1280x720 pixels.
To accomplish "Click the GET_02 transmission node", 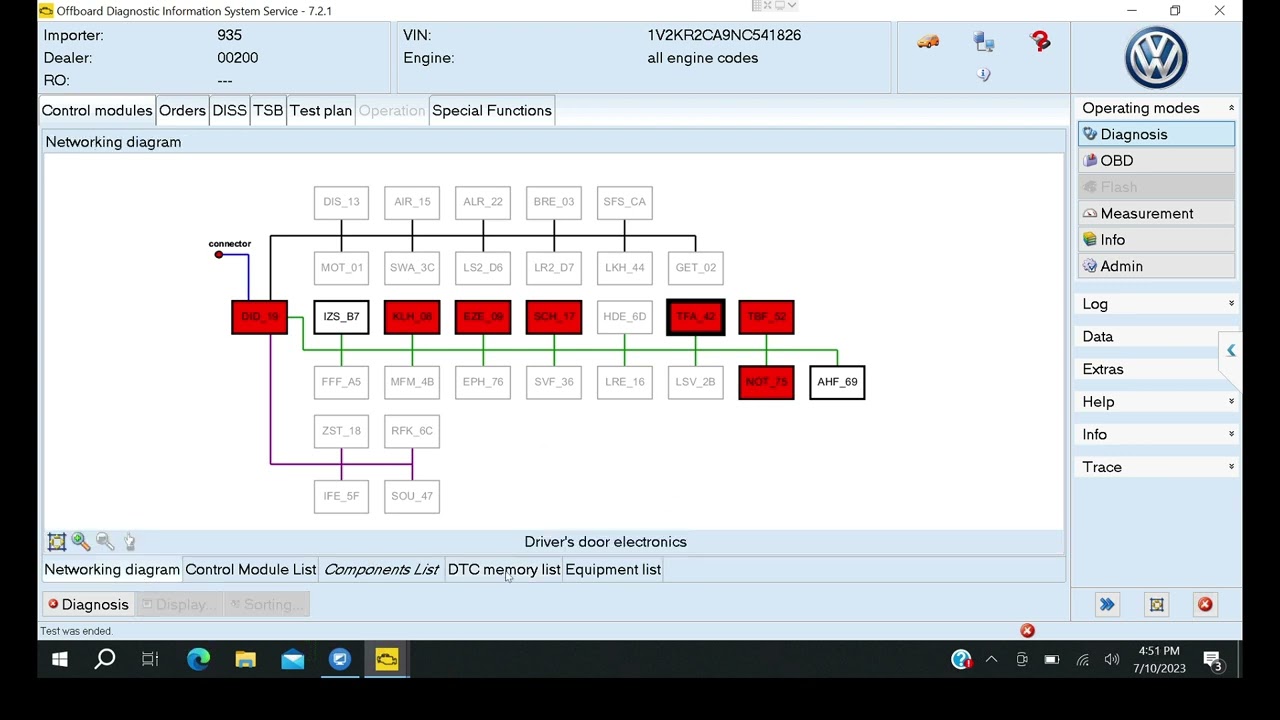I will (x=696, y=268).
